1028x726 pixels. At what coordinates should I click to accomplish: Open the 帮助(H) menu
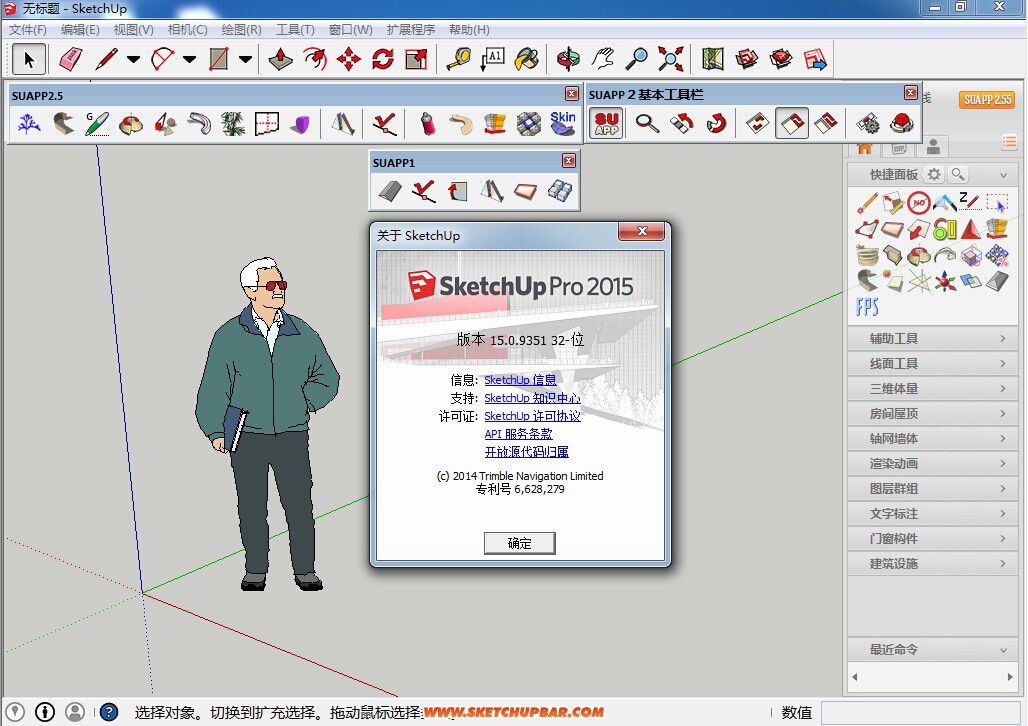(469, 30)
